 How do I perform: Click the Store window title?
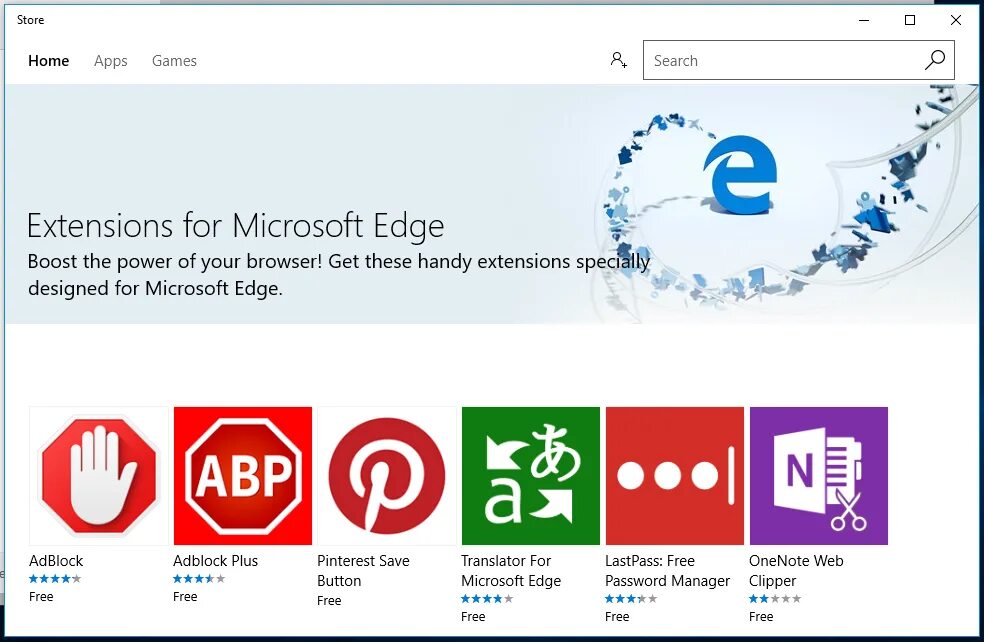(30, 20)
